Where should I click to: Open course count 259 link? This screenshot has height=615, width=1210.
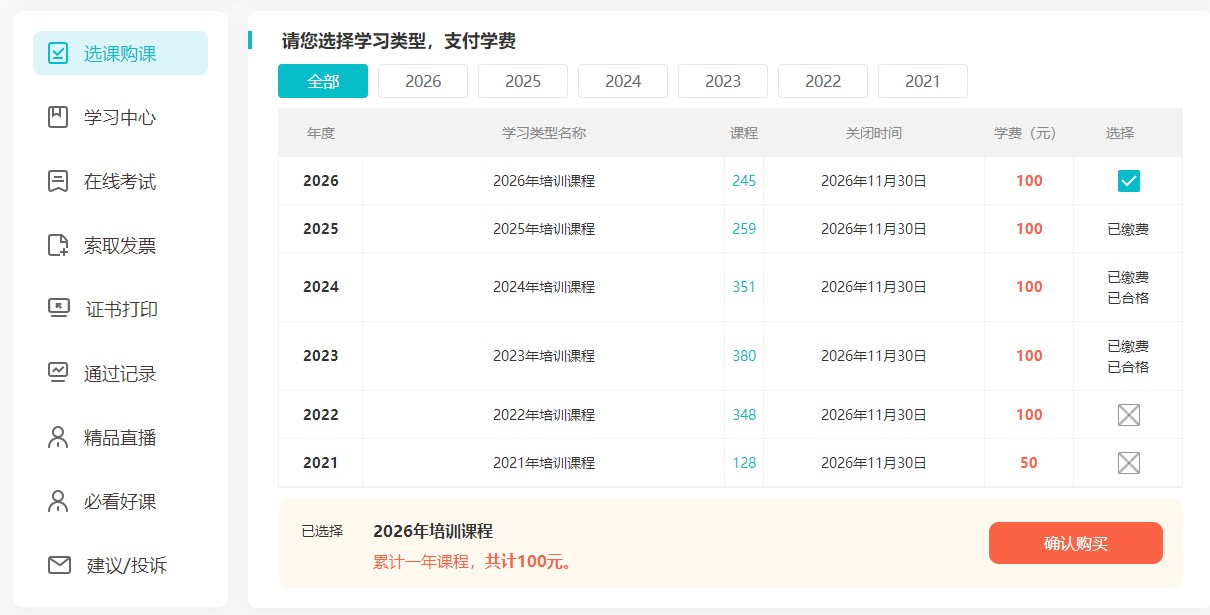744,229
